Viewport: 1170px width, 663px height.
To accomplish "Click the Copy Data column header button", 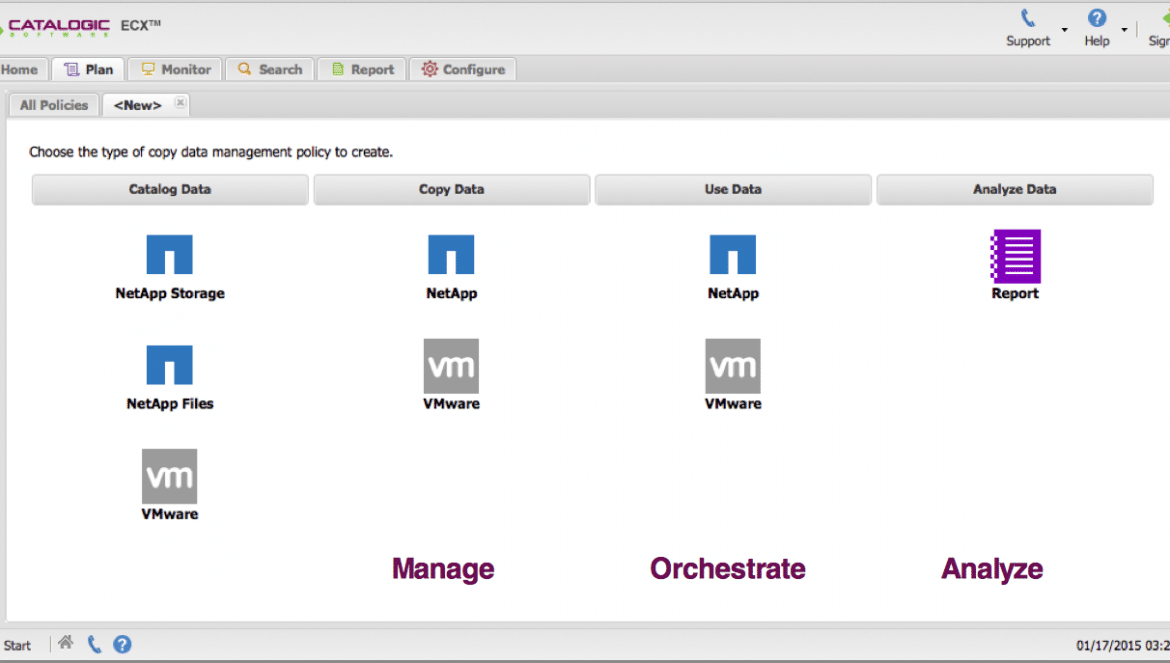I will click(x=451, y=189).
